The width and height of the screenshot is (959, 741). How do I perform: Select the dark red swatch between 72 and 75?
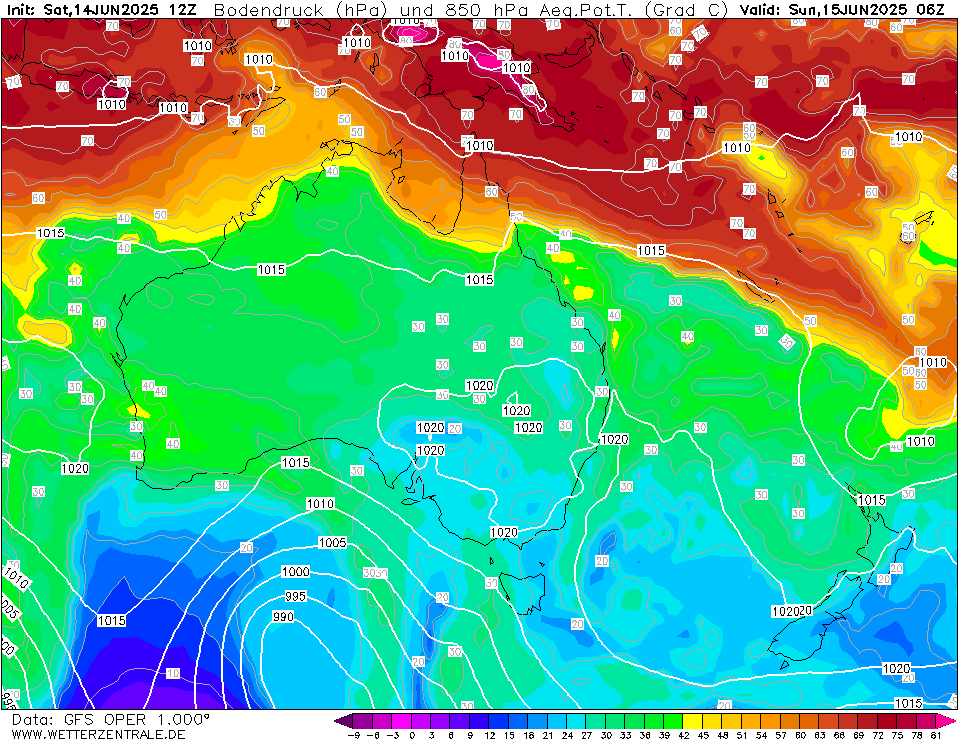click(887, 720)
